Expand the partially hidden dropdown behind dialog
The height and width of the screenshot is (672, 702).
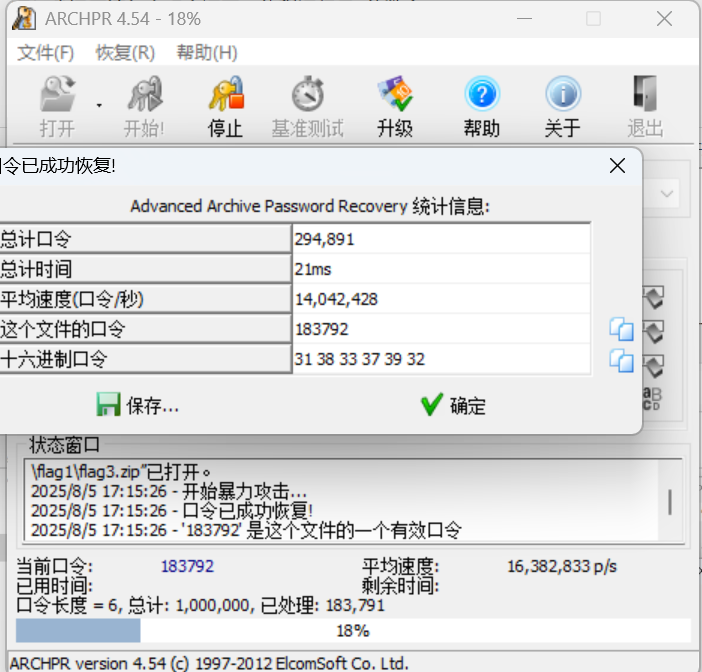pos(667,194)
